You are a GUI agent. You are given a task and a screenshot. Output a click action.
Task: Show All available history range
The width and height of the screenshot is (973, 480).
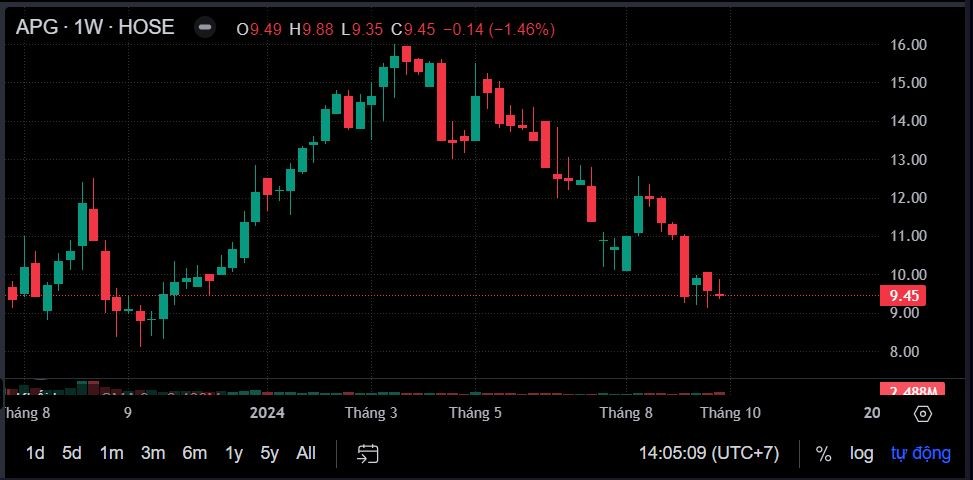tap(306, 453)
